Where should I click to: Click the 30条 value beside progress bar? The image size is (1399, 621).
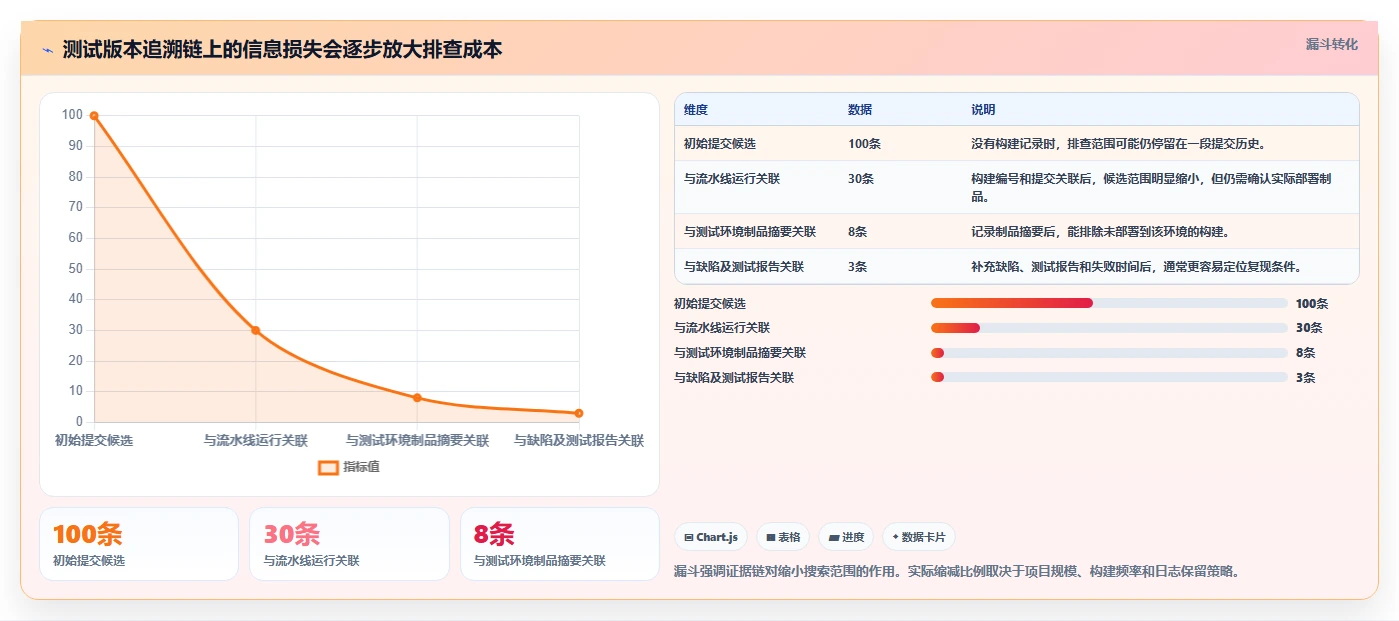pos(1309,328)
